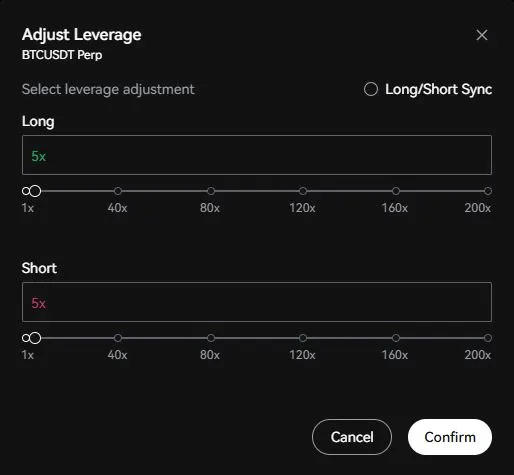The width and height of the screenshot is (514, 475).
Task: Click the Long slider handle
Action: pos(35,191)
